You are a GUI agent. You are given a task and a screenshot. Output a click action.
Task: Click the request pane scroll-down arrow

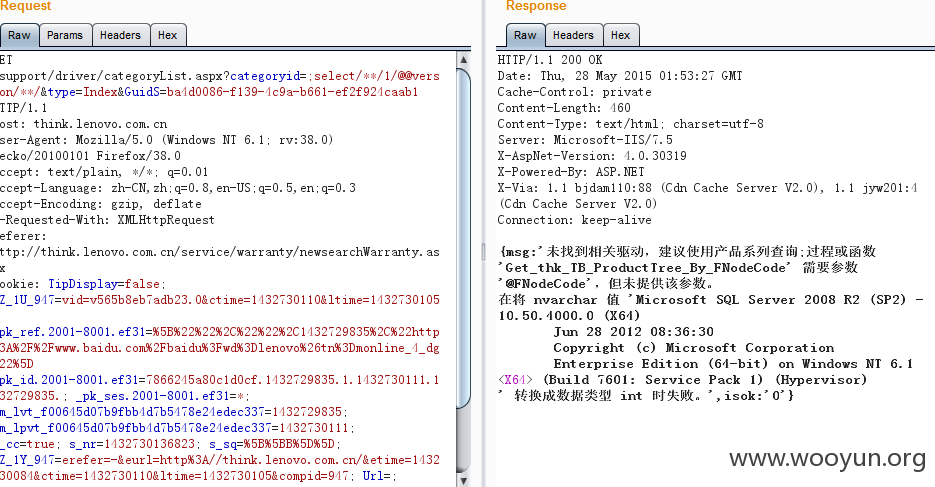click(x=464, y=479)
